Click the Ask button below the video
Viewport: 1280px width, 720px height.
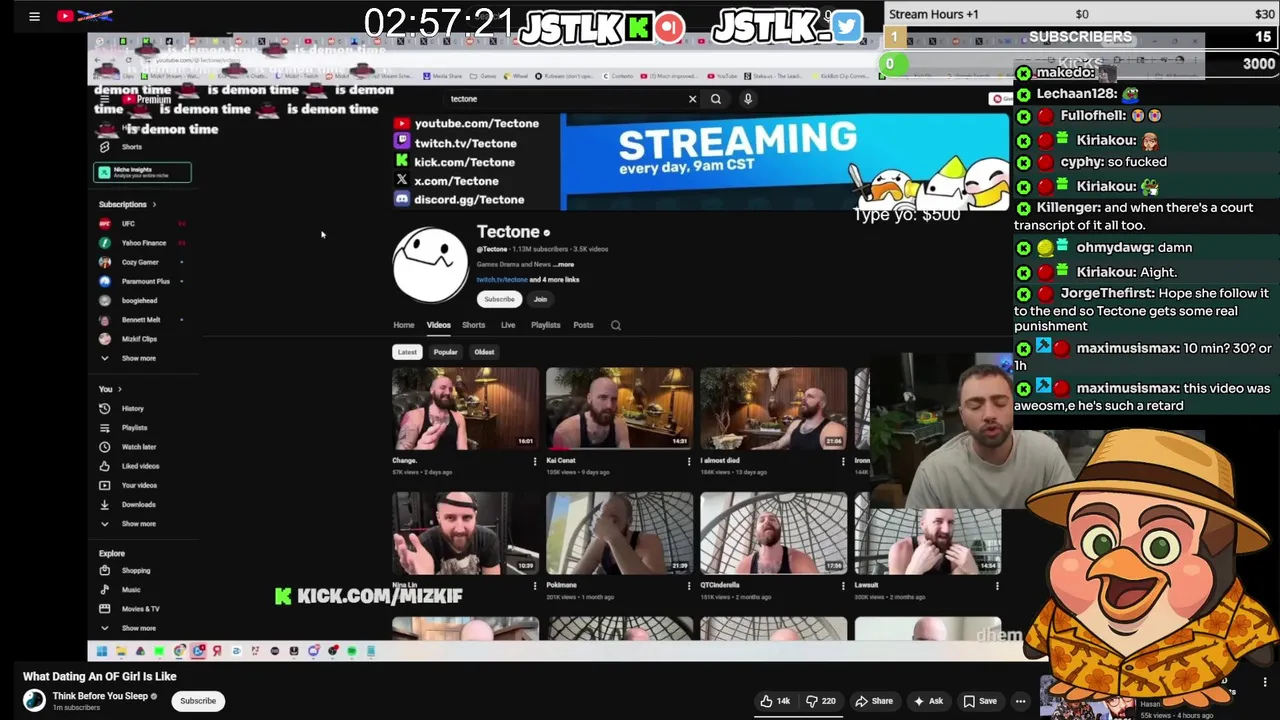(x=928, y=701)
